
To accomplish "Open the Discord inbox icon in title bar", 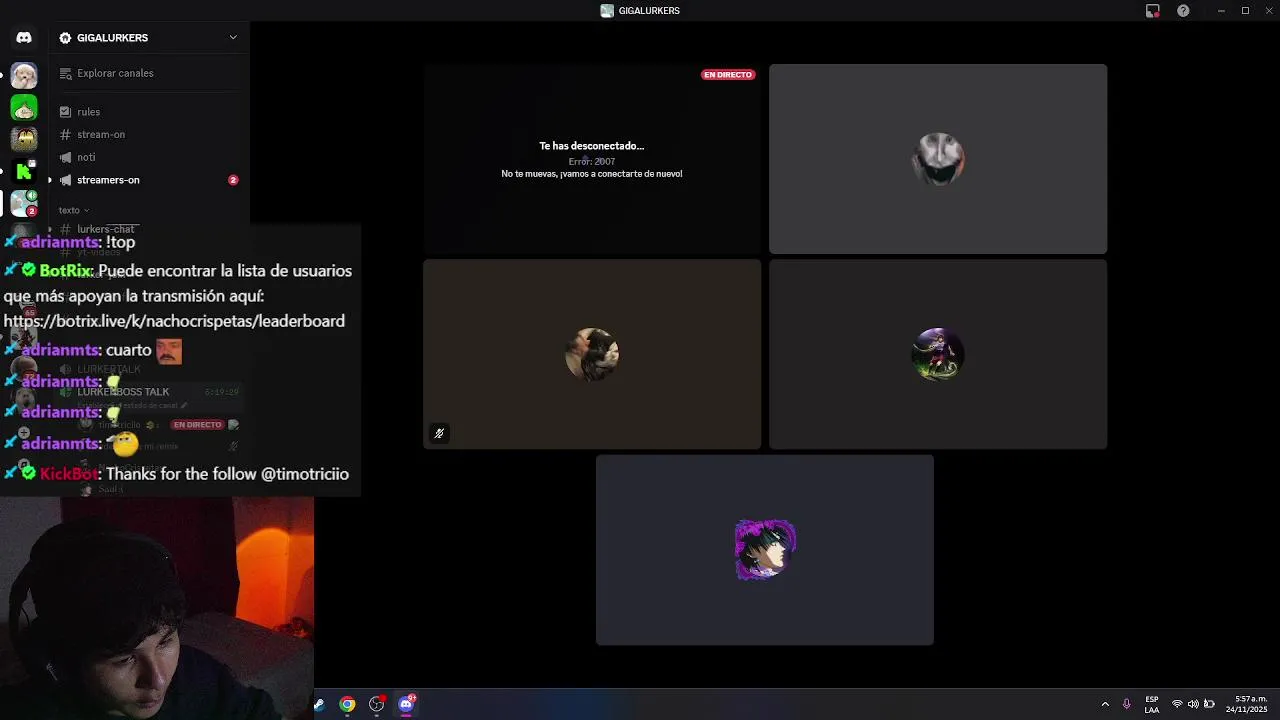I will pyautogui.click(x=1153, y=11).
